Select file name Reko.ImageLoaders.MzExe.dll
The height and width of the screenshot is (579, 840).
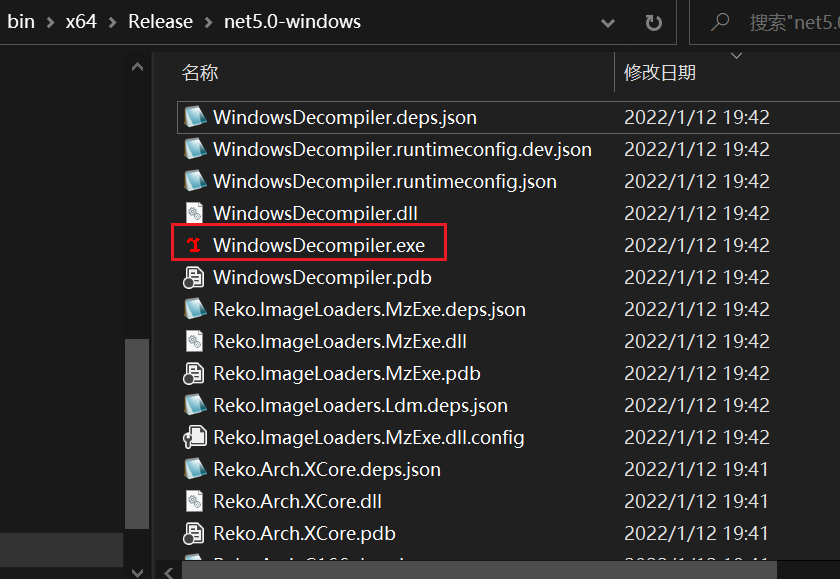point(340,341)
